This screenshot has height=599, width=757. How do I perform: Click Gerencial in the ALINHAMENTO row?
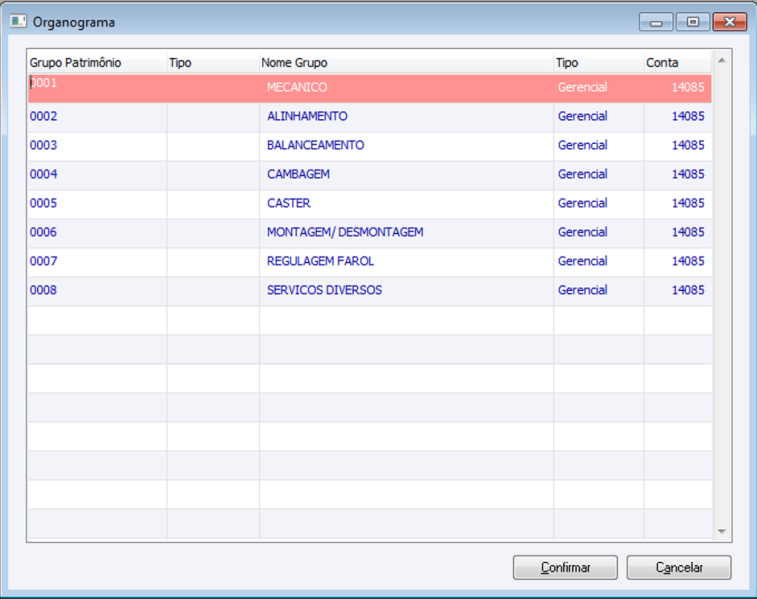coord(582,116)
